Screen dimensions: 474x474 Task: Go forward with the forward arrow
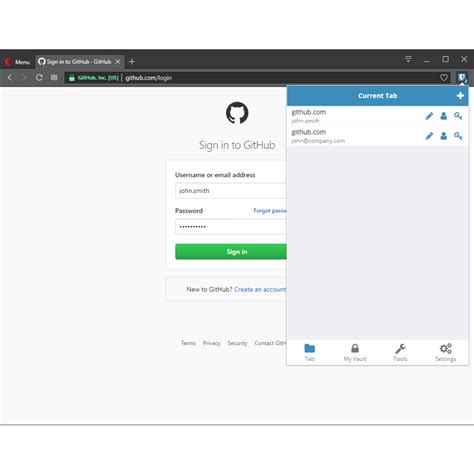[x=24, y=78]
